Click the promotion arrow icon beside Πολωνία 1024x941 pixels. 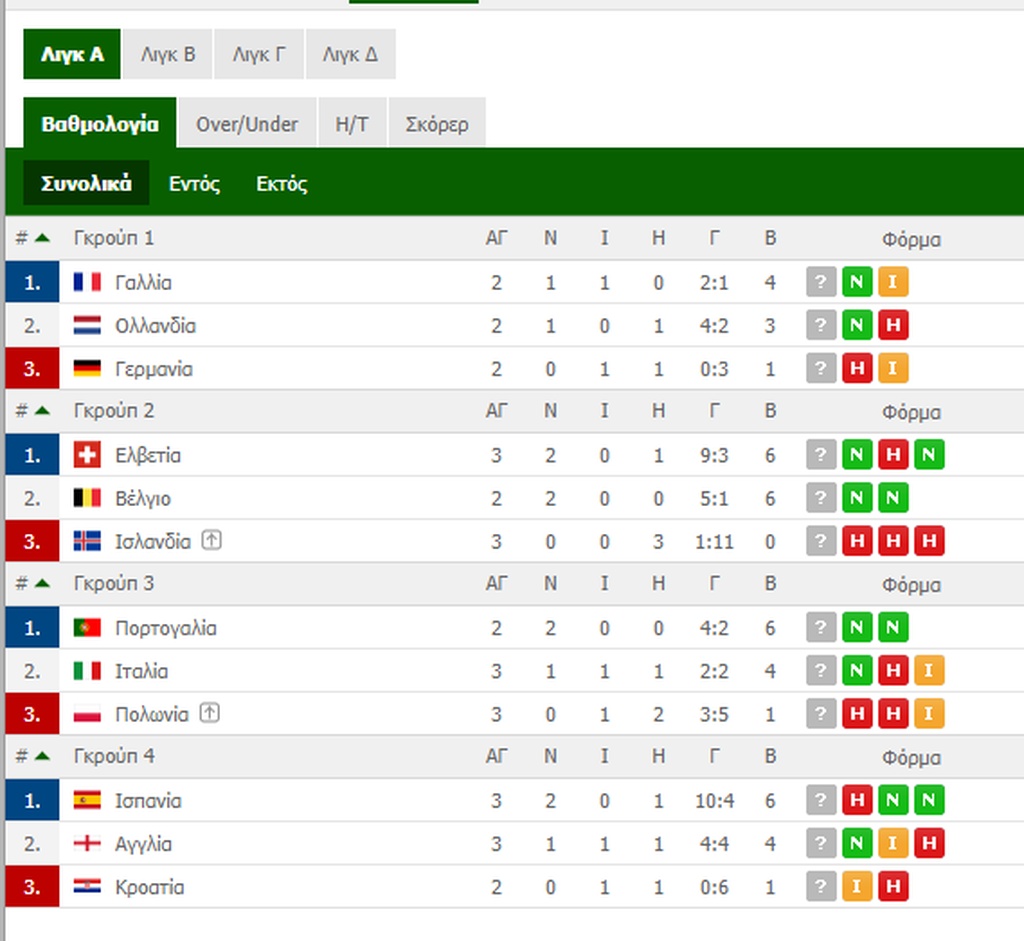[209, 714]
